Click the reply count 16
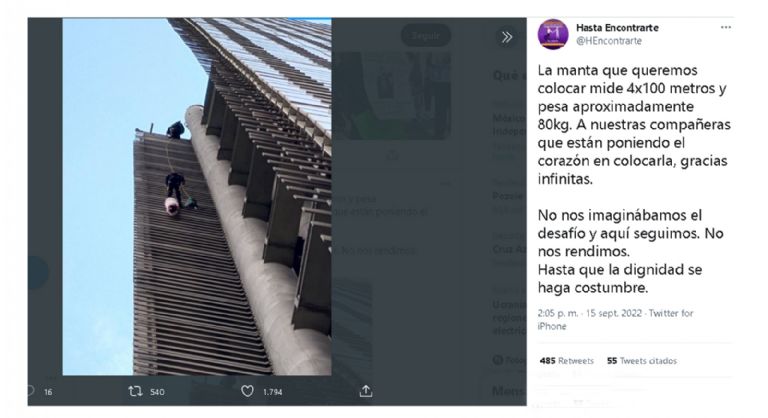Screen dimensions: 768x418 click(x=48, y=392)
